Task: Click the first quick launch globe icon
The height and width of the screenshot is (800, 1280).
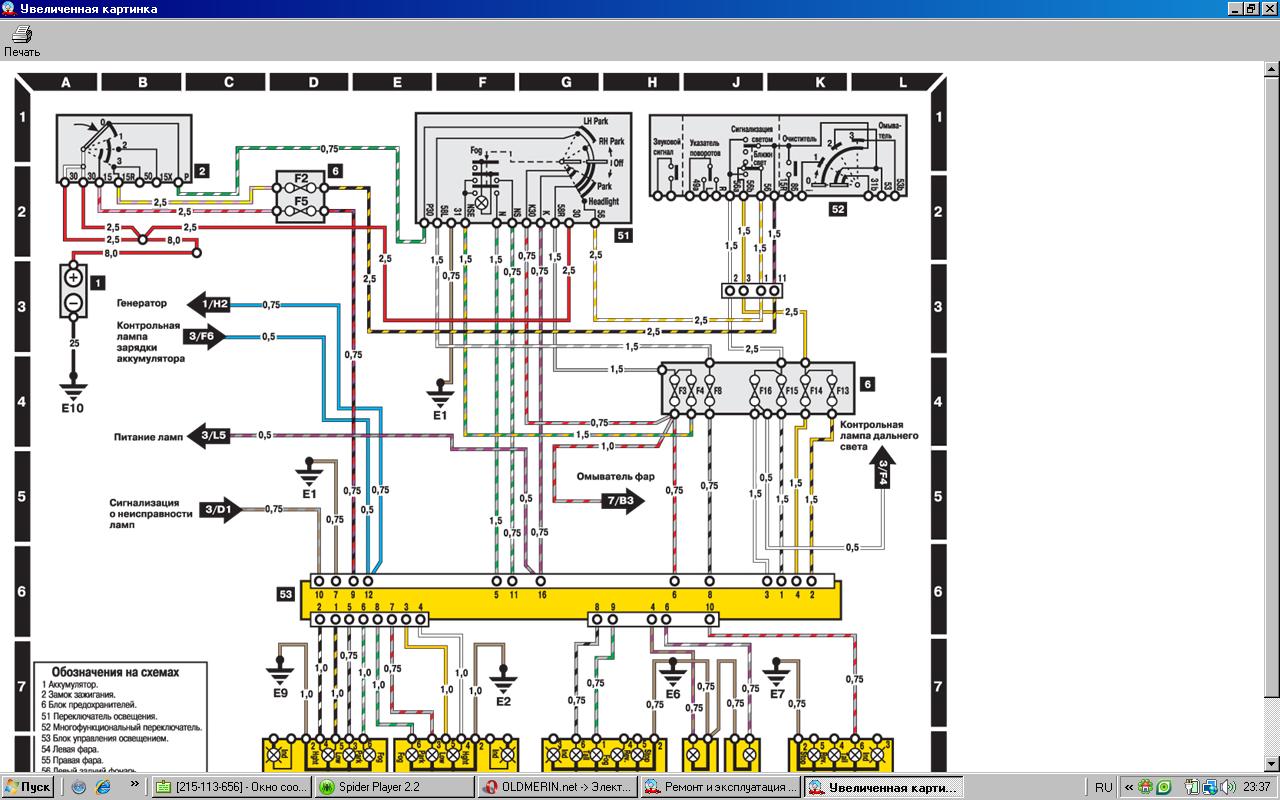Action: coord(79,787)
